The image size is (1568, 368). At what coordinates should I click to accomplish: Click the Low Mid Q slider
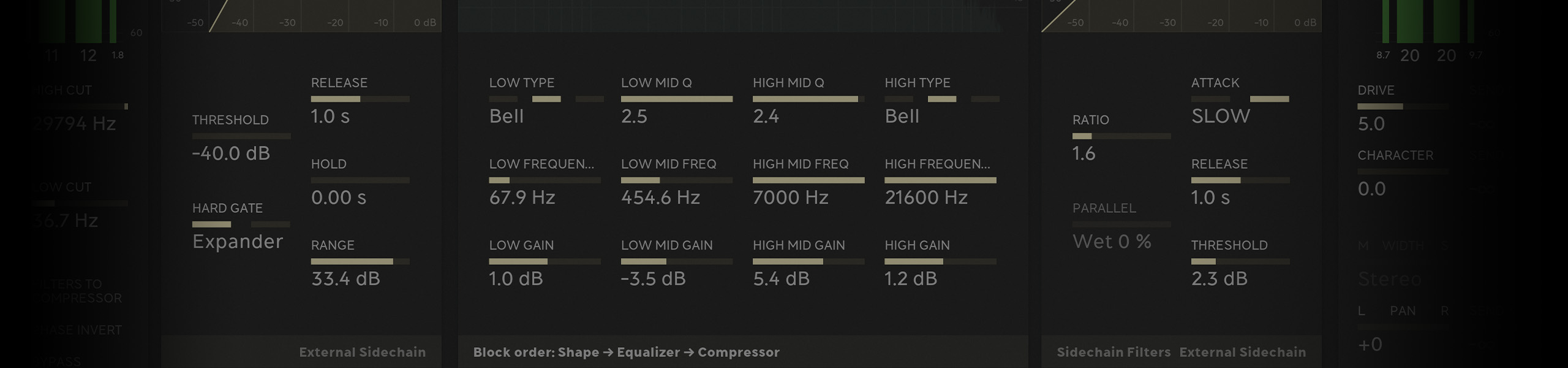coord(676,99)
